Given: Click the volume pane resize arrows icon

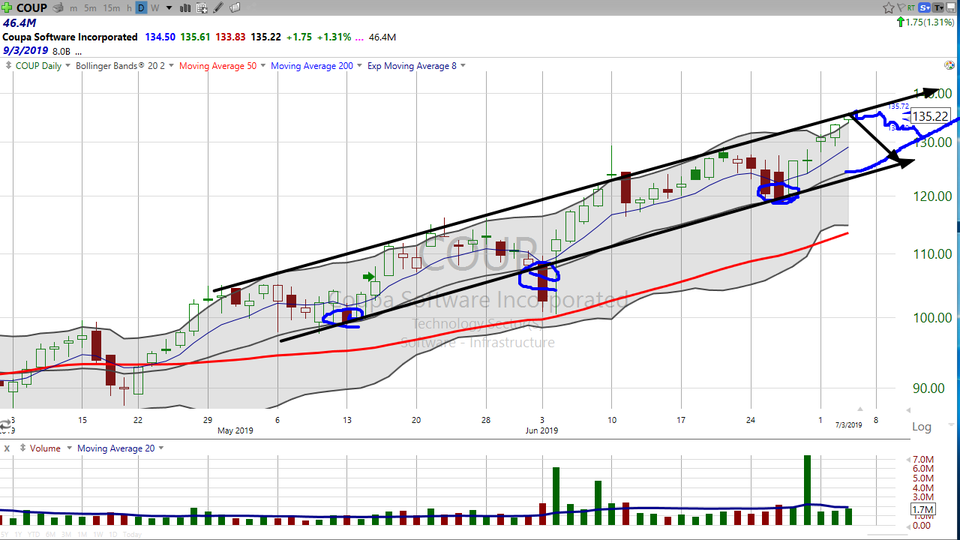Looking at the screenshot, I should pyautogui.click(x=23, y=448).
